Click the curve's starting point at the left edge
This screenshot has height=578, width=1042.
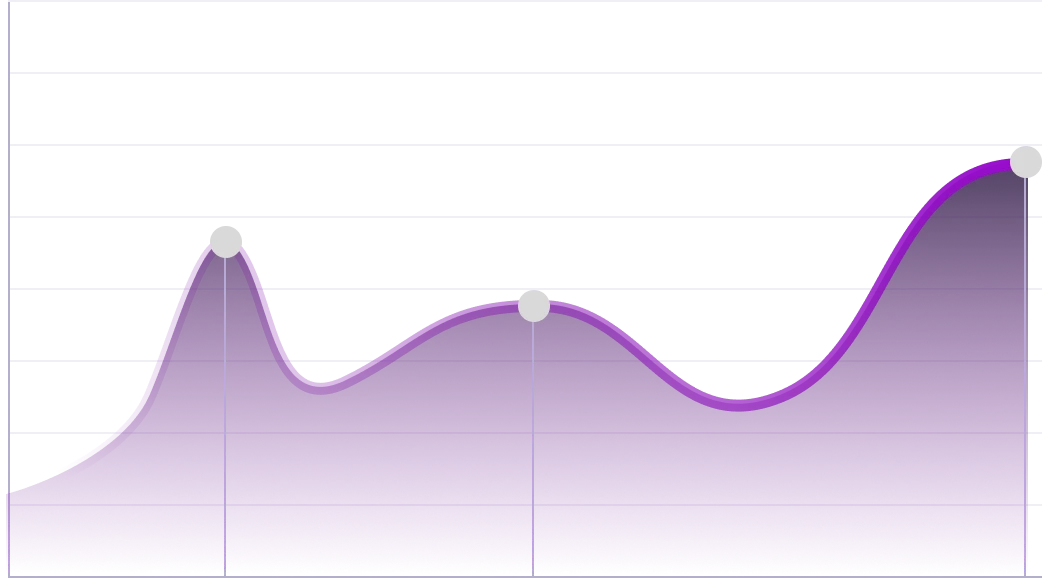(12, 491)
